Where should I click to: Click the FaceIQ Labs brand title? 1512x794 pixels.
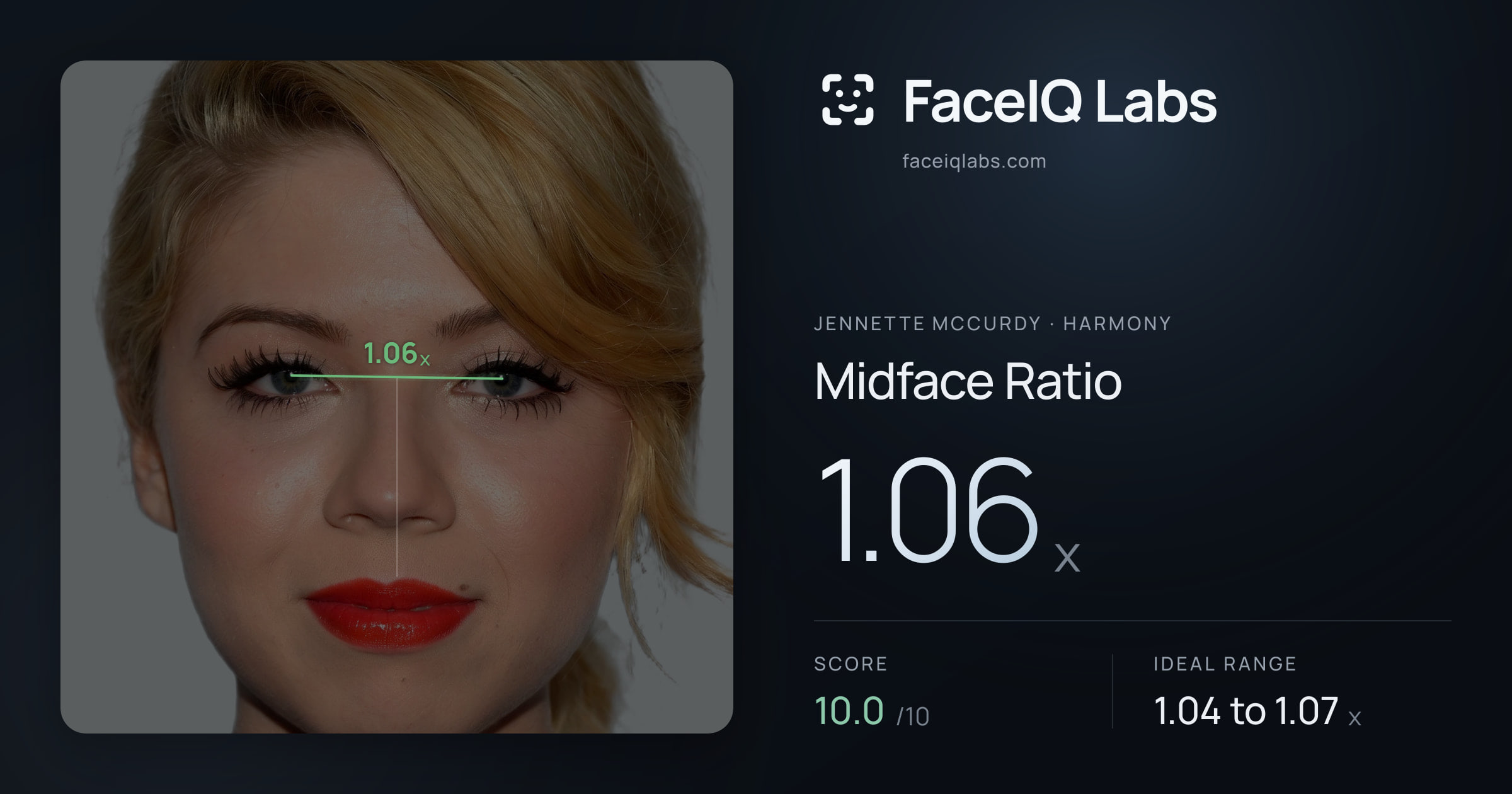click(1060, 101)
